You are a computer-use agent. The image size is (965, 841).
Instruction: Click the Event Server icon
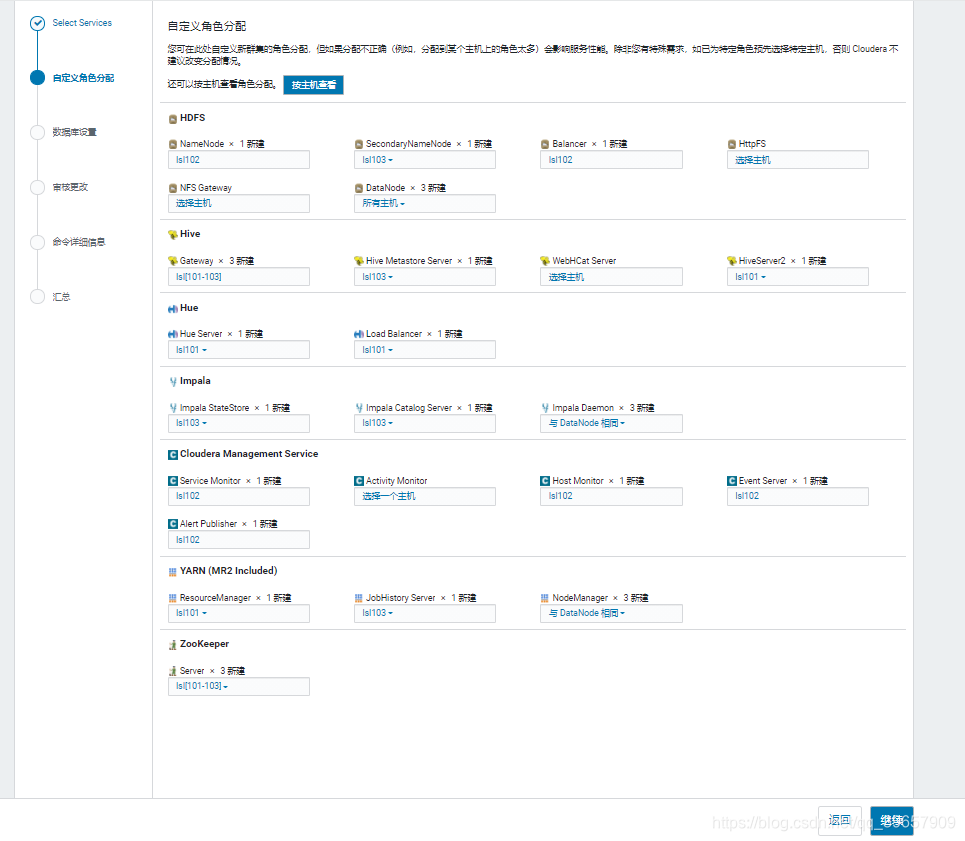(732, 481)
